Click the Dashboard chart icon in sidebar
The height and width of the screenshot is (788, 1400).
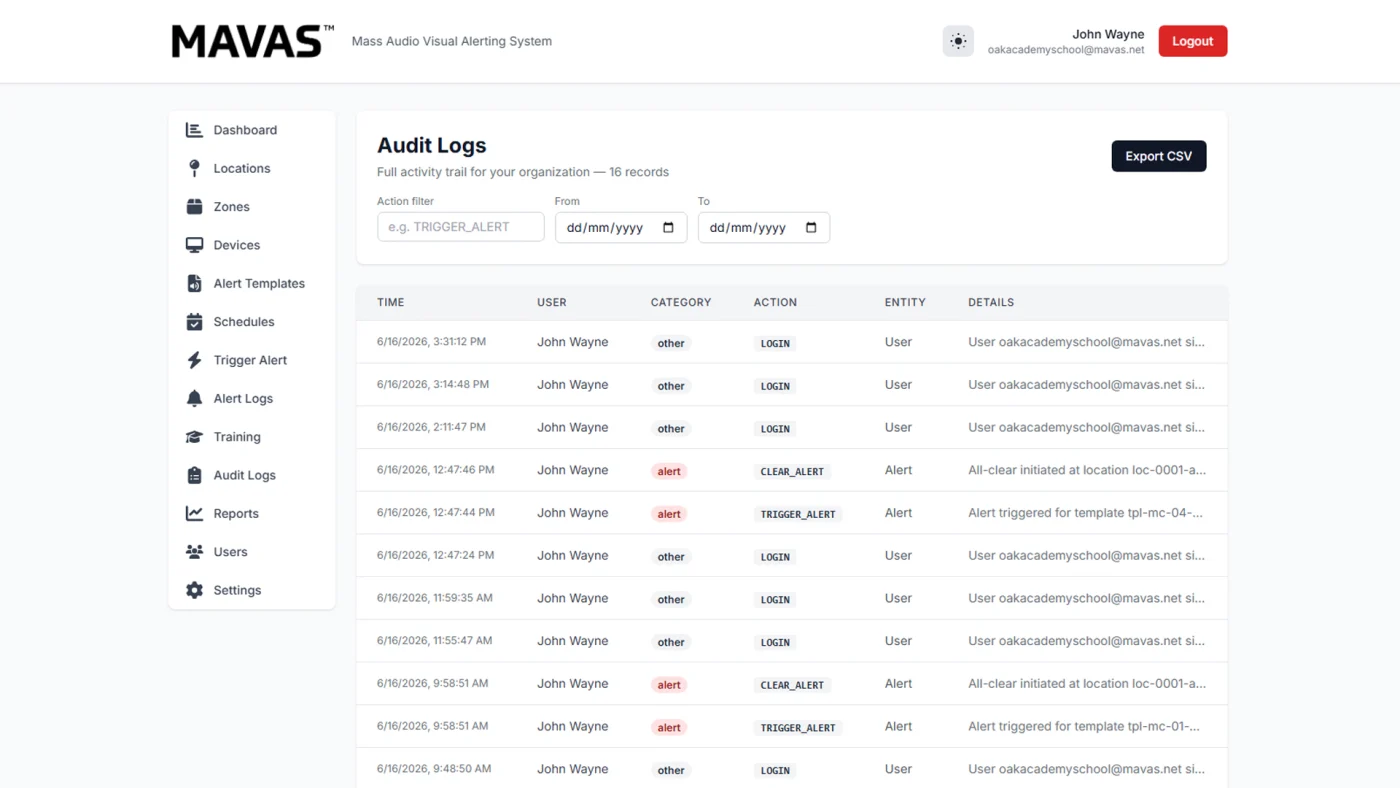(x=194, y=130)
